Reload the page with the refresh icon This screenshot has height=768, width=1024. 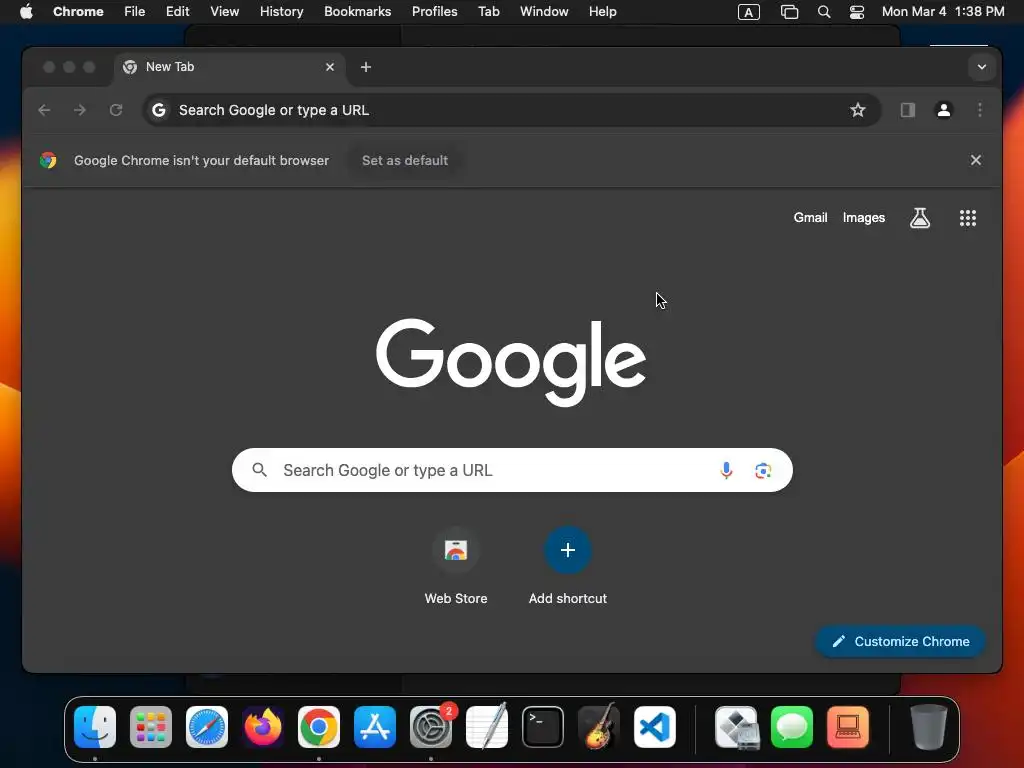(x=116, y=110)
